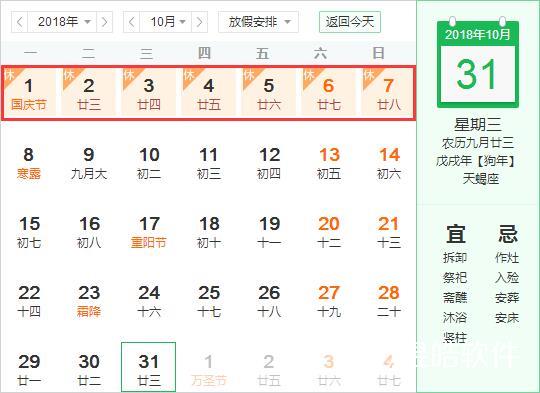Click the 宜 heading
Image resolution: width=540 pixels, height=393 pixels.
[x=456, y=234]
